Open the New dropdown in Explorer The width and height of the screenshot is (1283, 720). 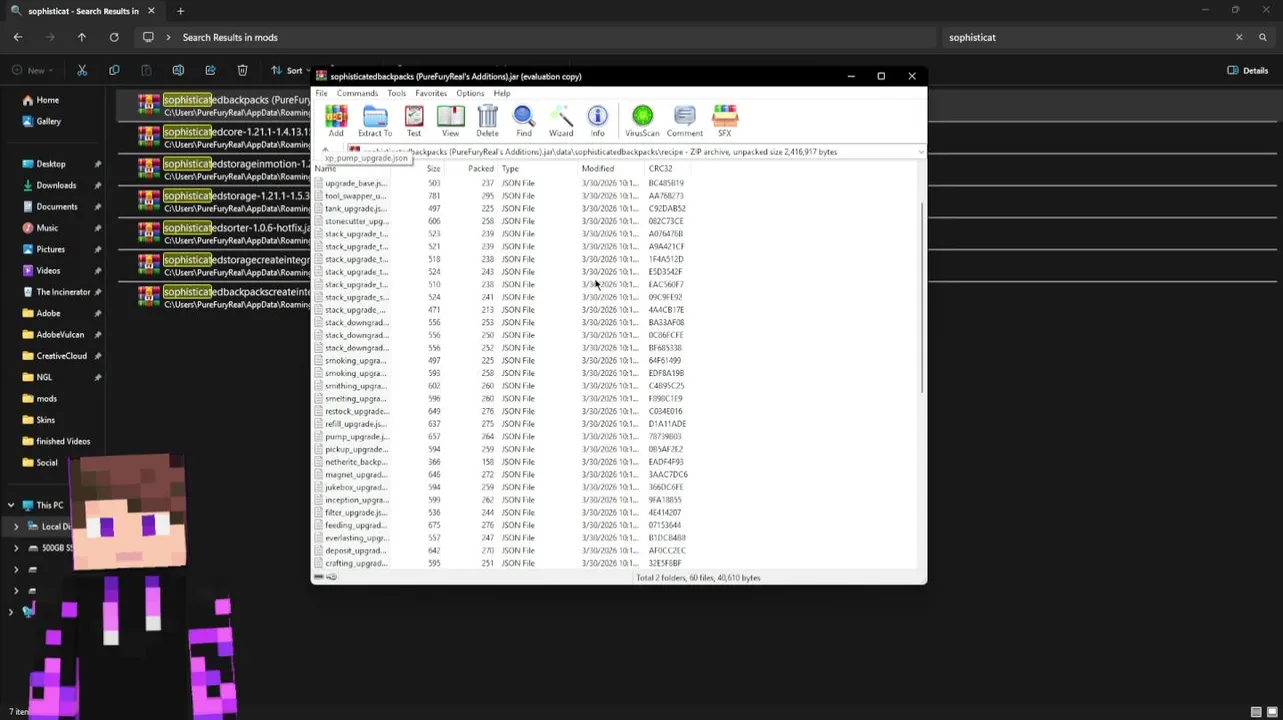(35, 70)
